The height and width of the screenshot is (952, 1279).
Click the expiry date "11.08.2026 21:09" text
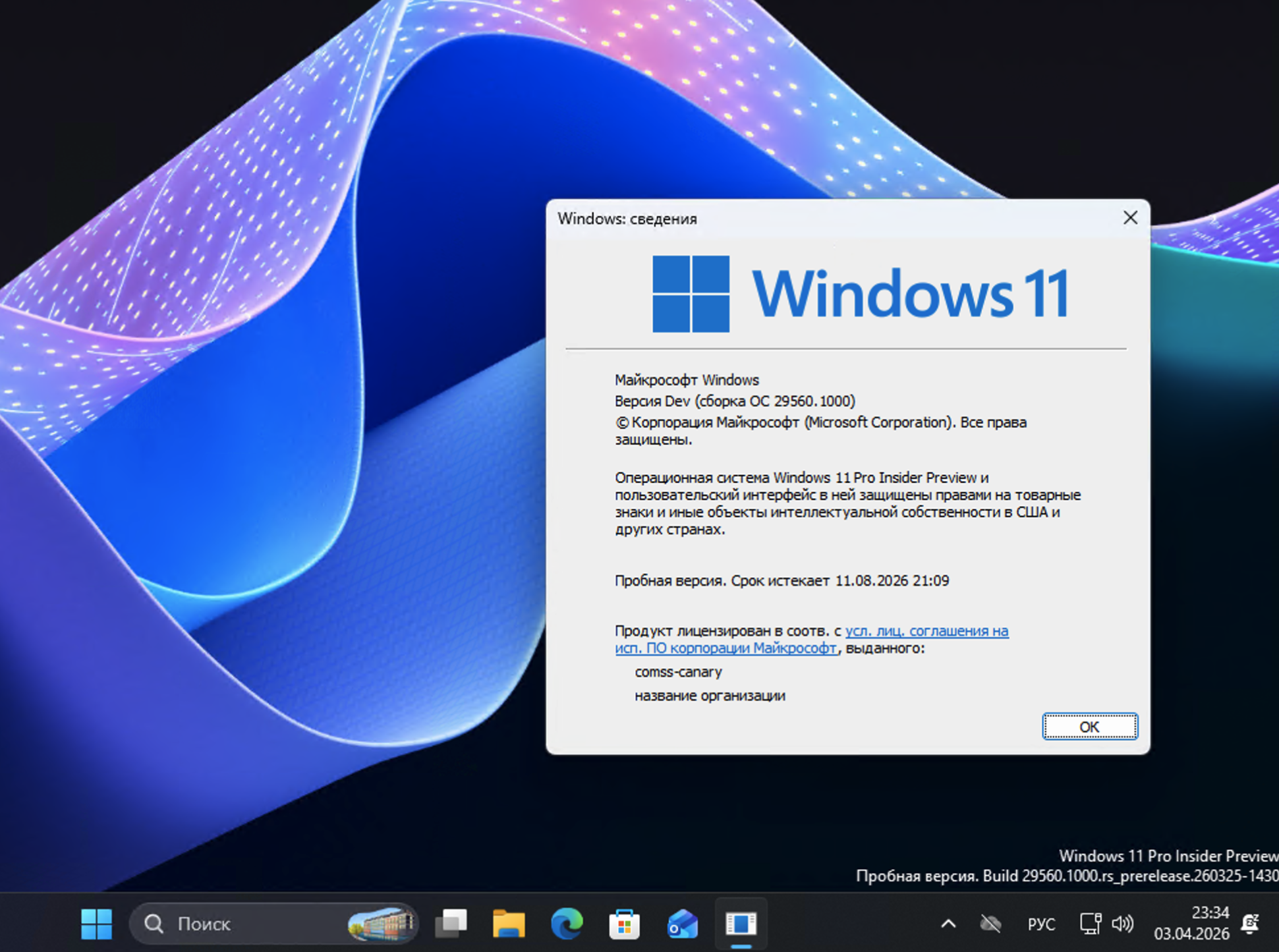(892, 580)
